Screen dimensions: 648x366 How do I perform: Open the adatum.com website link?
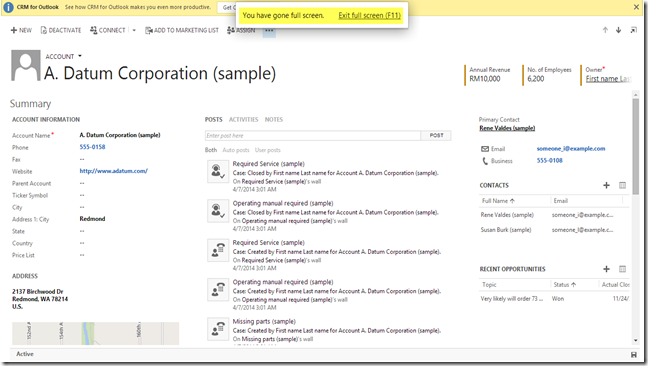click(x=114, y=171)
